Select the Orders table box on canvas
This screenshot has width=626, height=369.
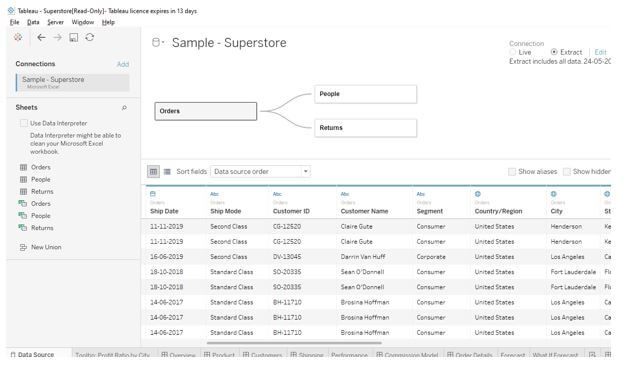[206, 111]
